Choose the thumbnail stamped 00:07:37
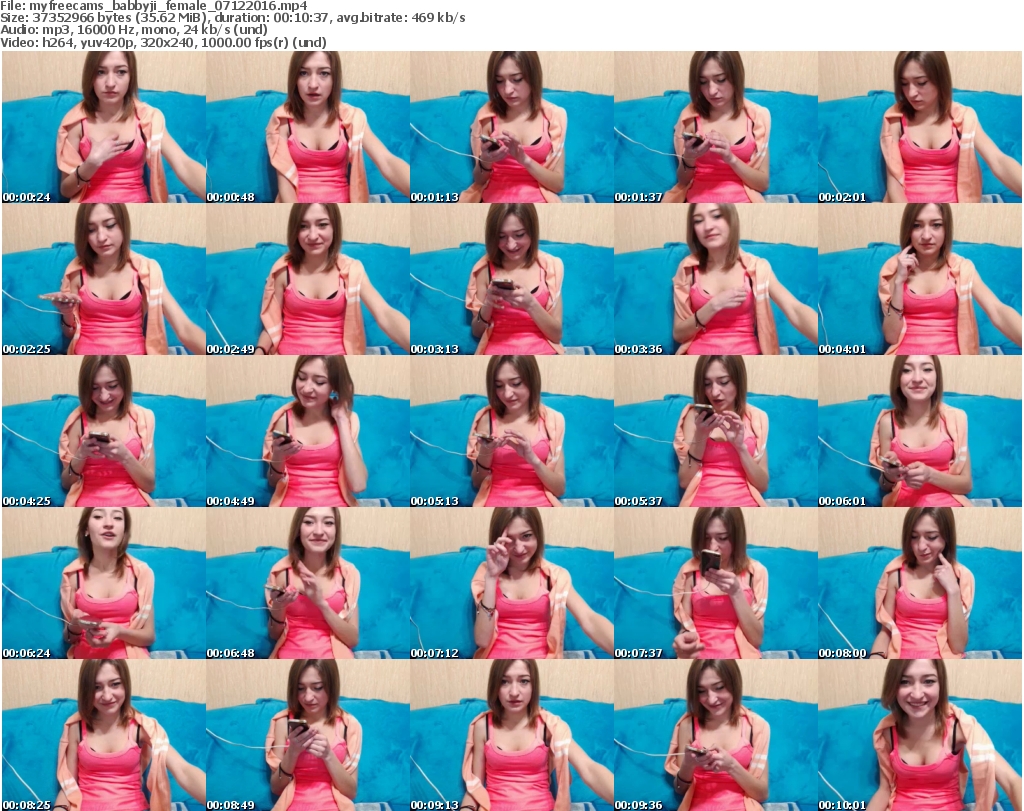The image size is (1024, 811). pos(716,583)
